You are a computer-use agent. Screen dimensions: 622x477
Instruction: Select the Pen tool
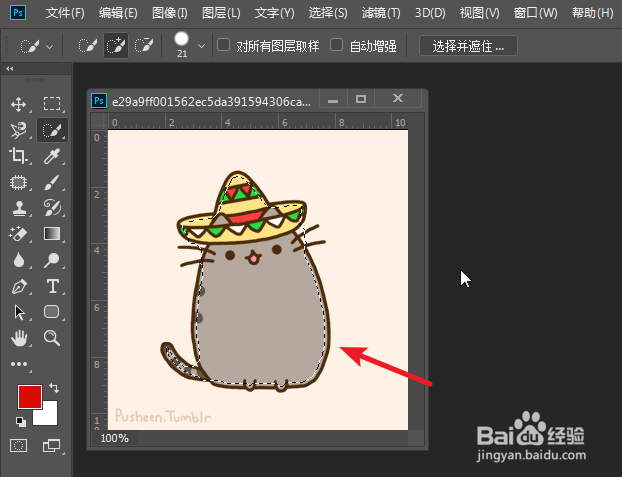coord(19,286)
